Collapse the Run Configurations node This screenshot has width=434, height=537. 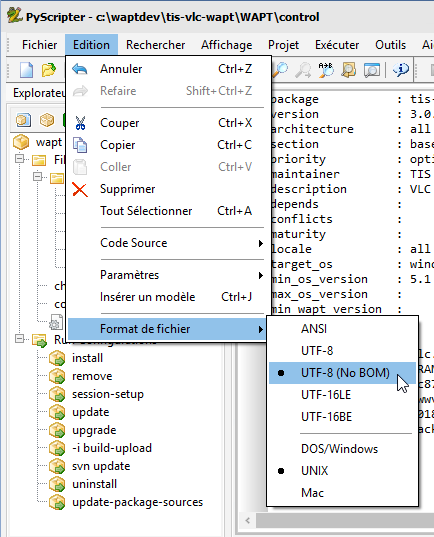point(20,339)
